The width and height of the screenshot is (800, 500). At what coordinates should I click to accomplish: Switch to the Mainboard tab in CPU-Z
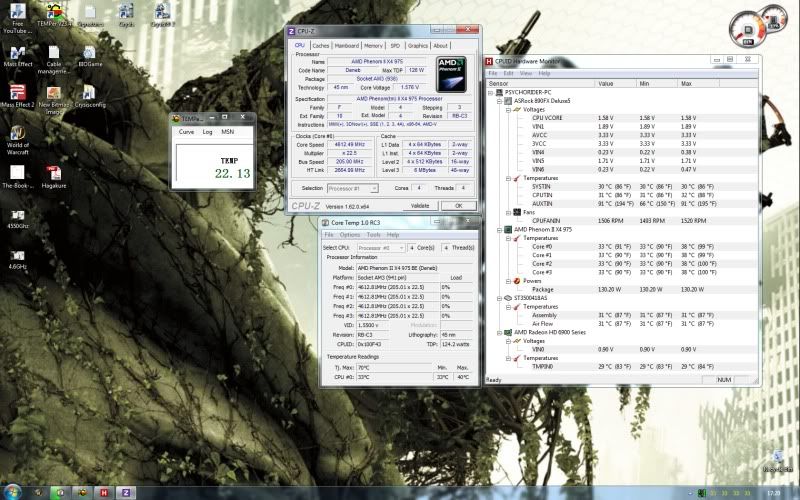coord(347,45)
